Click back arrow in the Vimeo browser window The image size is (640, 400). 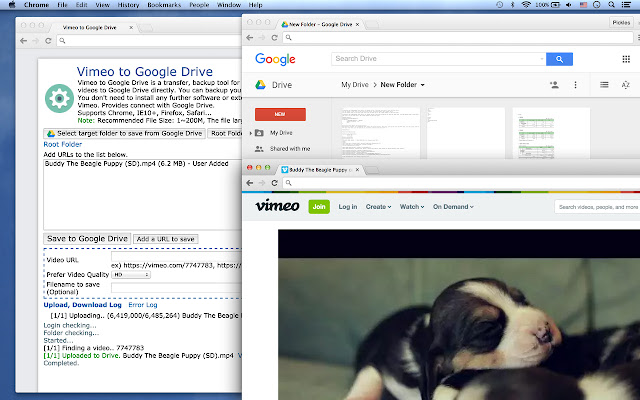(x=250, y=183)
